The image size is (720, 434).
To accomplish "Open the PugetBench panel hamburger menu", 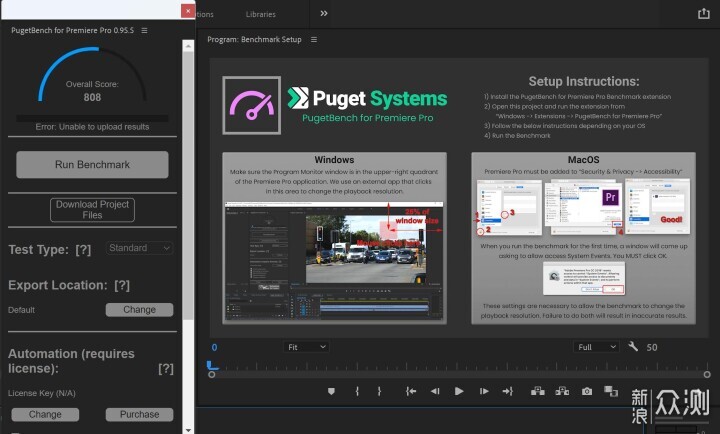I will 144,30.
